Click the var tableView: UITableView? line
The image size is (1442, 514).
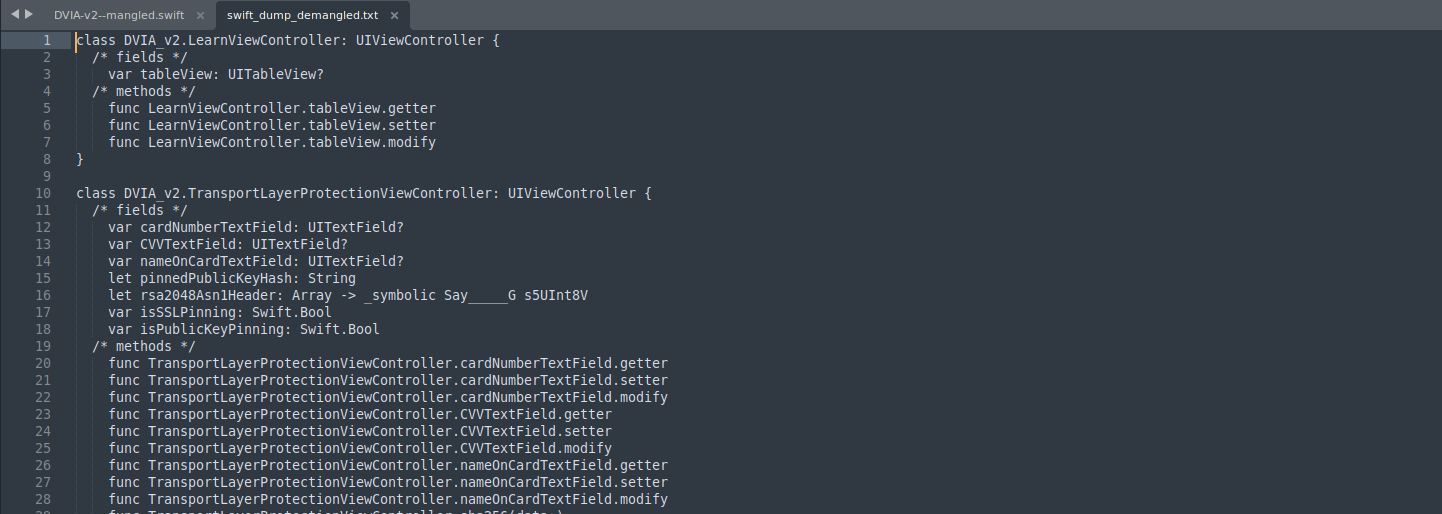215,75
